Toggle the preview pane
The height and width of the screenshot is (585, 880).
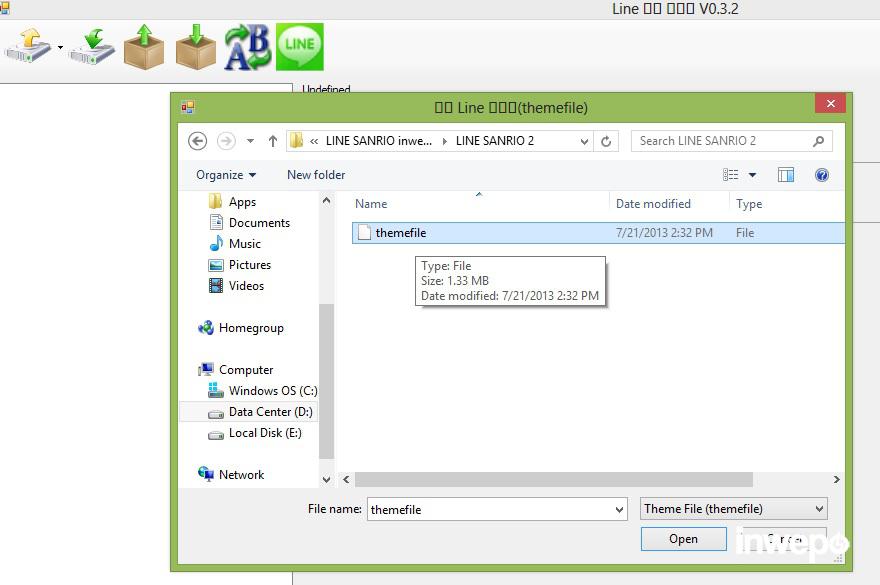(786, 175)
